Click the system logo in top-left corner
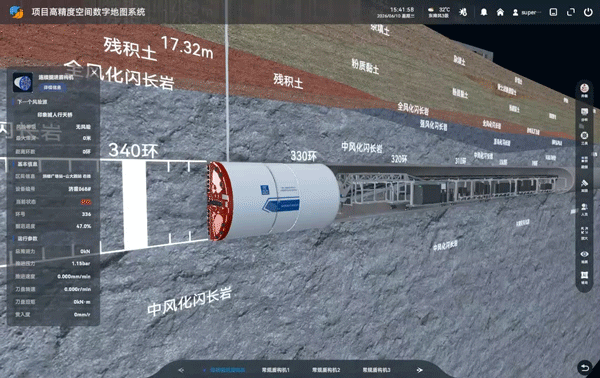The height and width of the screenshot is (378, 600). [x=16, y=12]
